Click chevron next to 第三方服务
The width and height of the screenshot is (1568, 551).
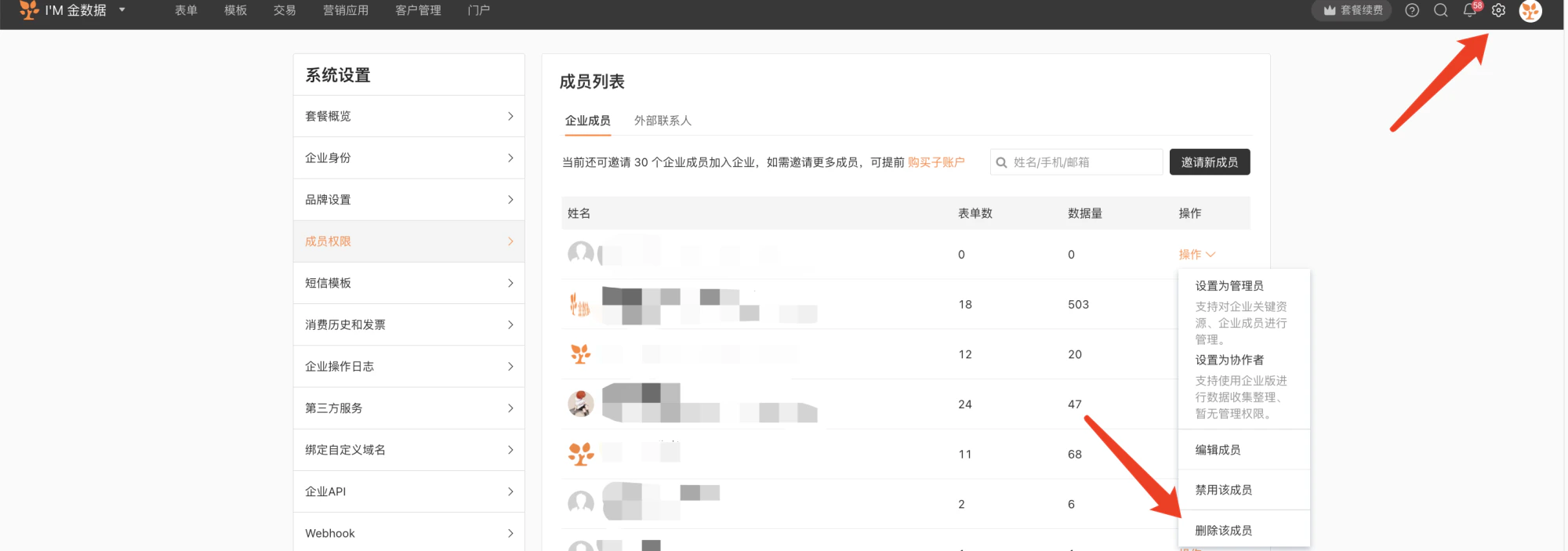point(510,408)
